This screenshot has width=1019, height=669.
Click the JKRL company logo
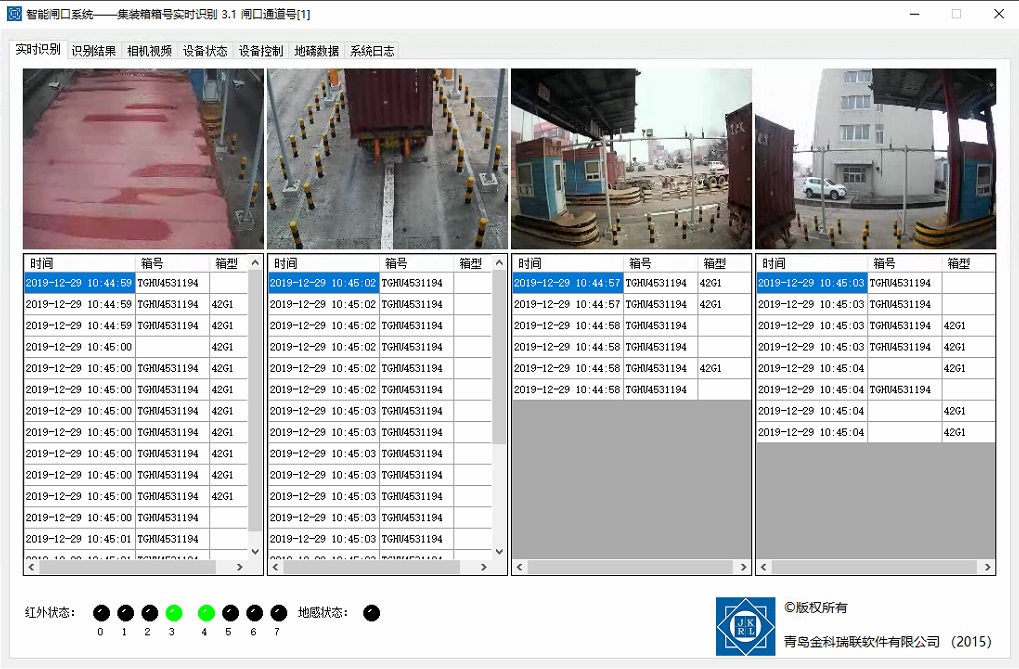click(745, 626)
